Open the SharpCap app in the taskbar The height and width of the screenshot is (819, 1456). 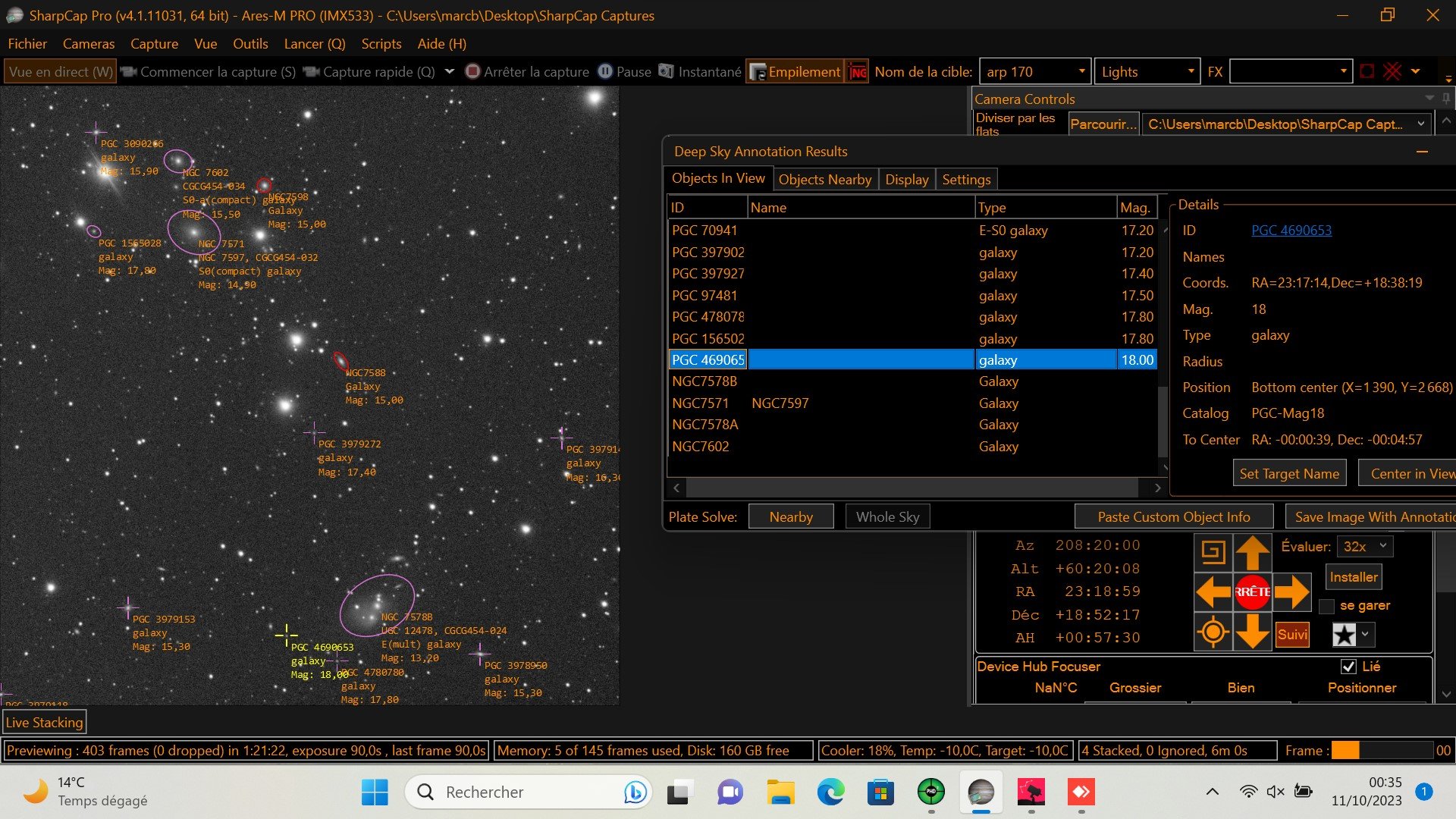981,792
